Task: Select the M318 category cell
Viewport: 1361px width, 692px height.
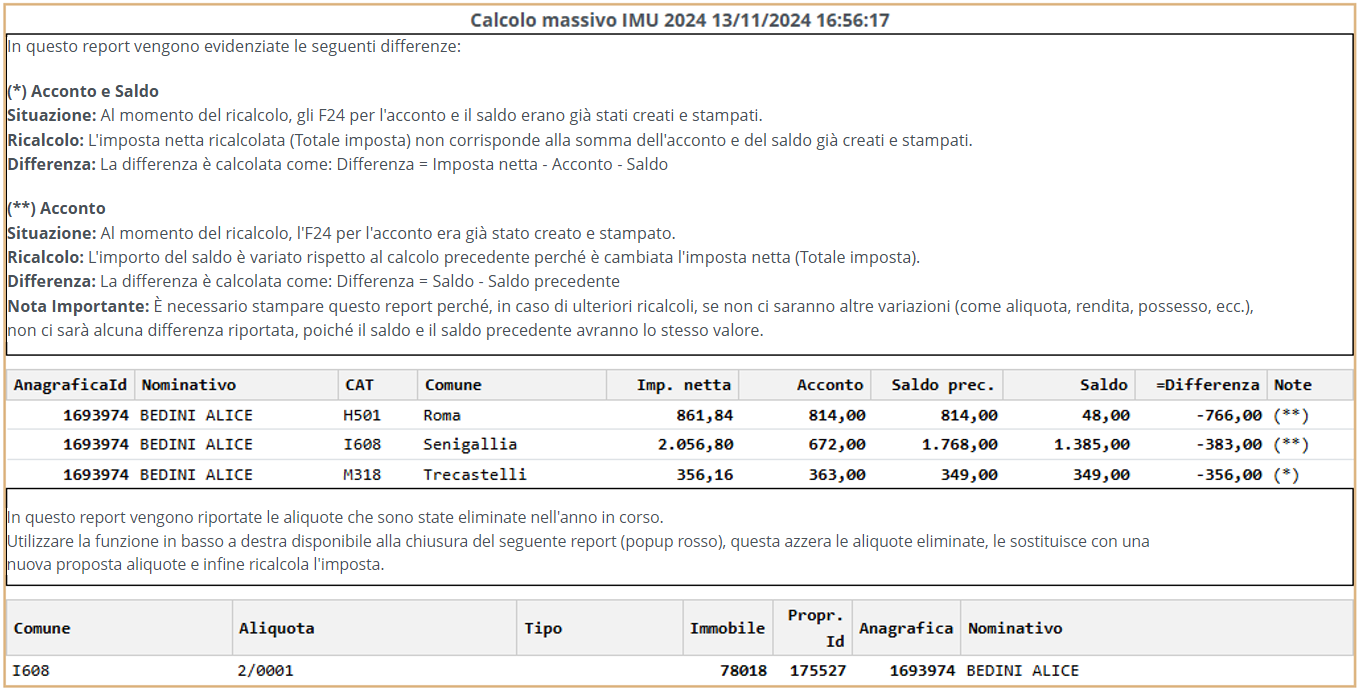Action: pyautogui.click(x=362, y=475)
